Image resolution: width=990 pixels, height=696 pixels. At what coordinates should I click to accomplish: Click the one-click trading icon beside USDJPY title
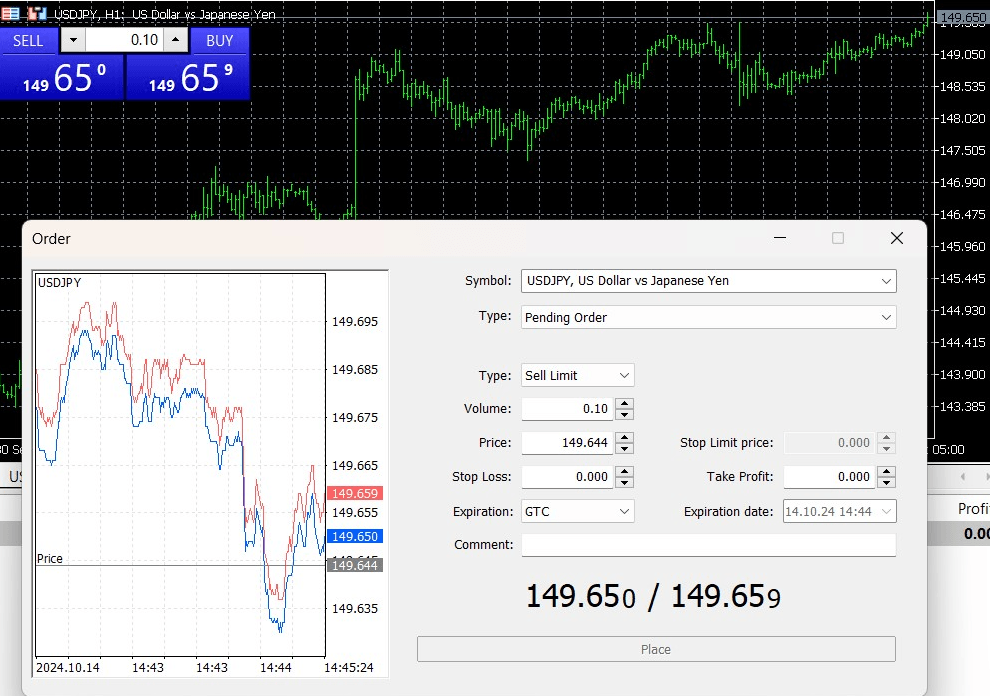(36, 14)
